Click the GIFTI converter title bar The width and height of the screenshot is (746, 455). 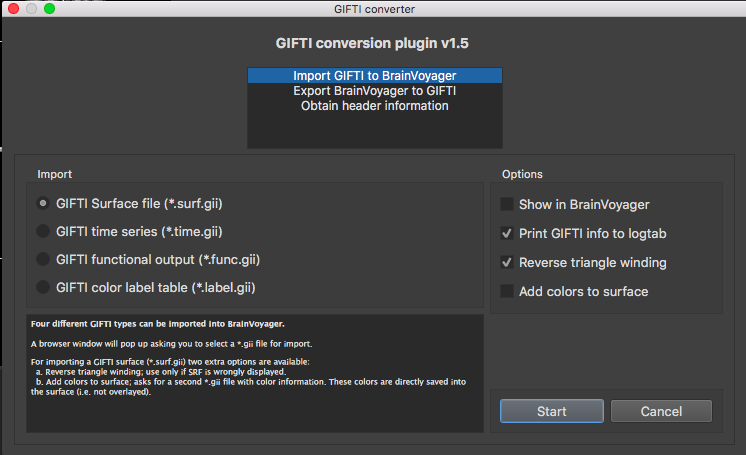click(x=374, y=9)
